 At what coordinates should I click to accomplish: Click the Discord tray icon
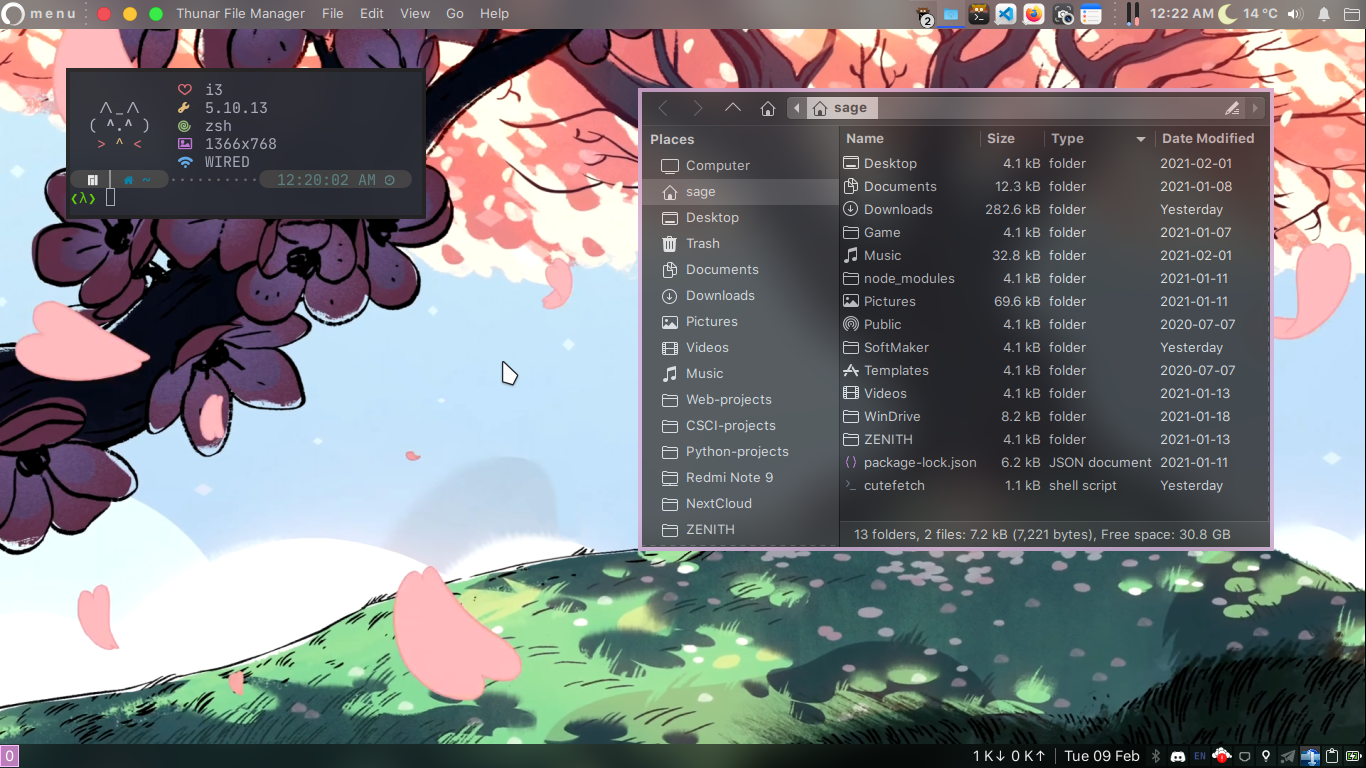[1178, 756]
